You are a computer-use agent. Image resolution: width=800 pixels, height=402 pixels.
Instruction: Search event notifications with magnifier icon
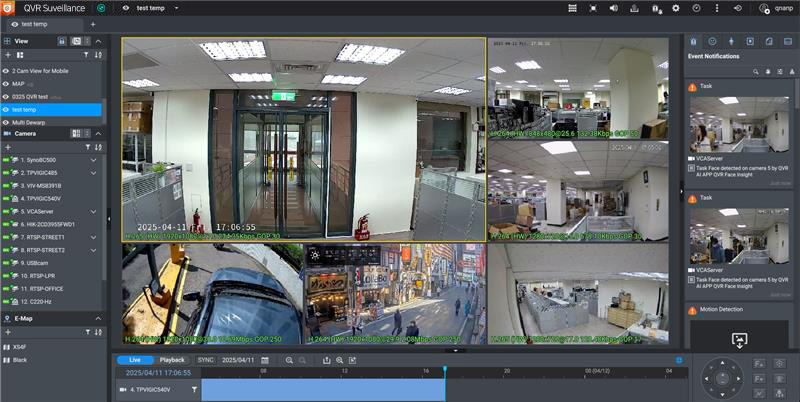click(756, 72)
